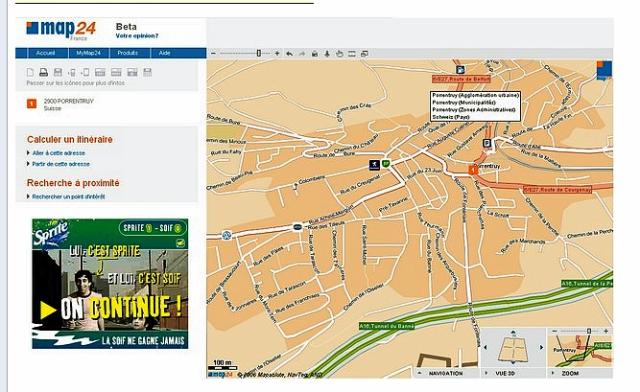Click the red 'Route de Courgenay' road label
This screenshot has width=640, height=392.
click(557, 190)
